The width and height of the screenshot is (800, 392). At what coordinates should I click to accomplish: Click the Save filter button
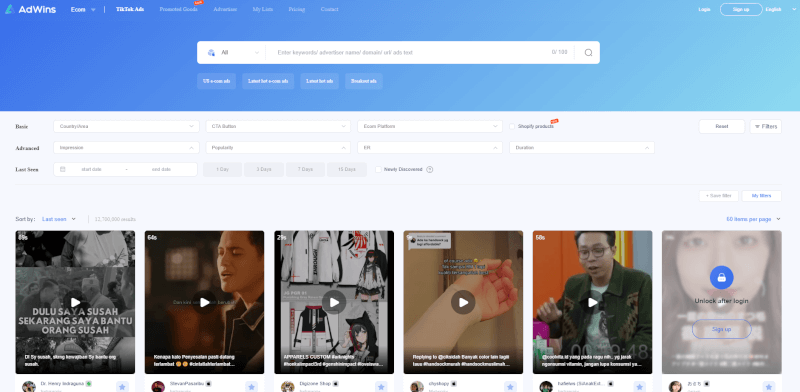tap(718, 196)
